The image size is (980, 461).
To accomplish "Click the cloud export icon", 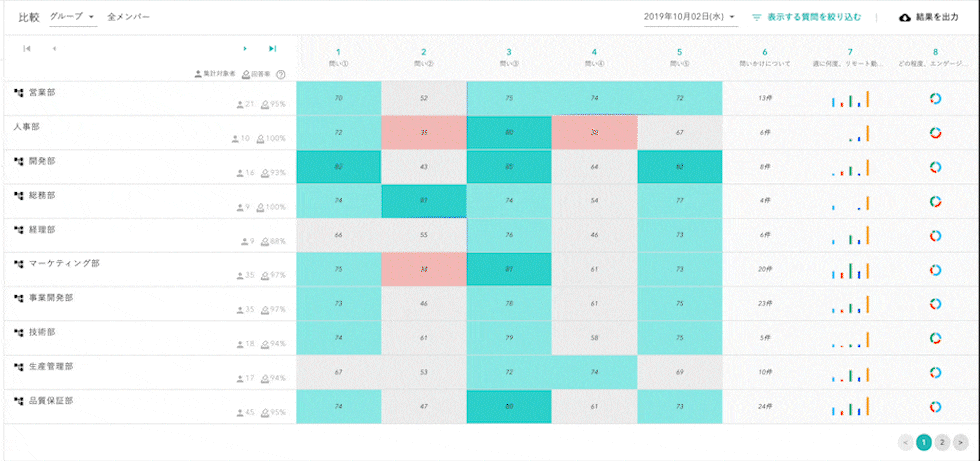I will 905,17.
